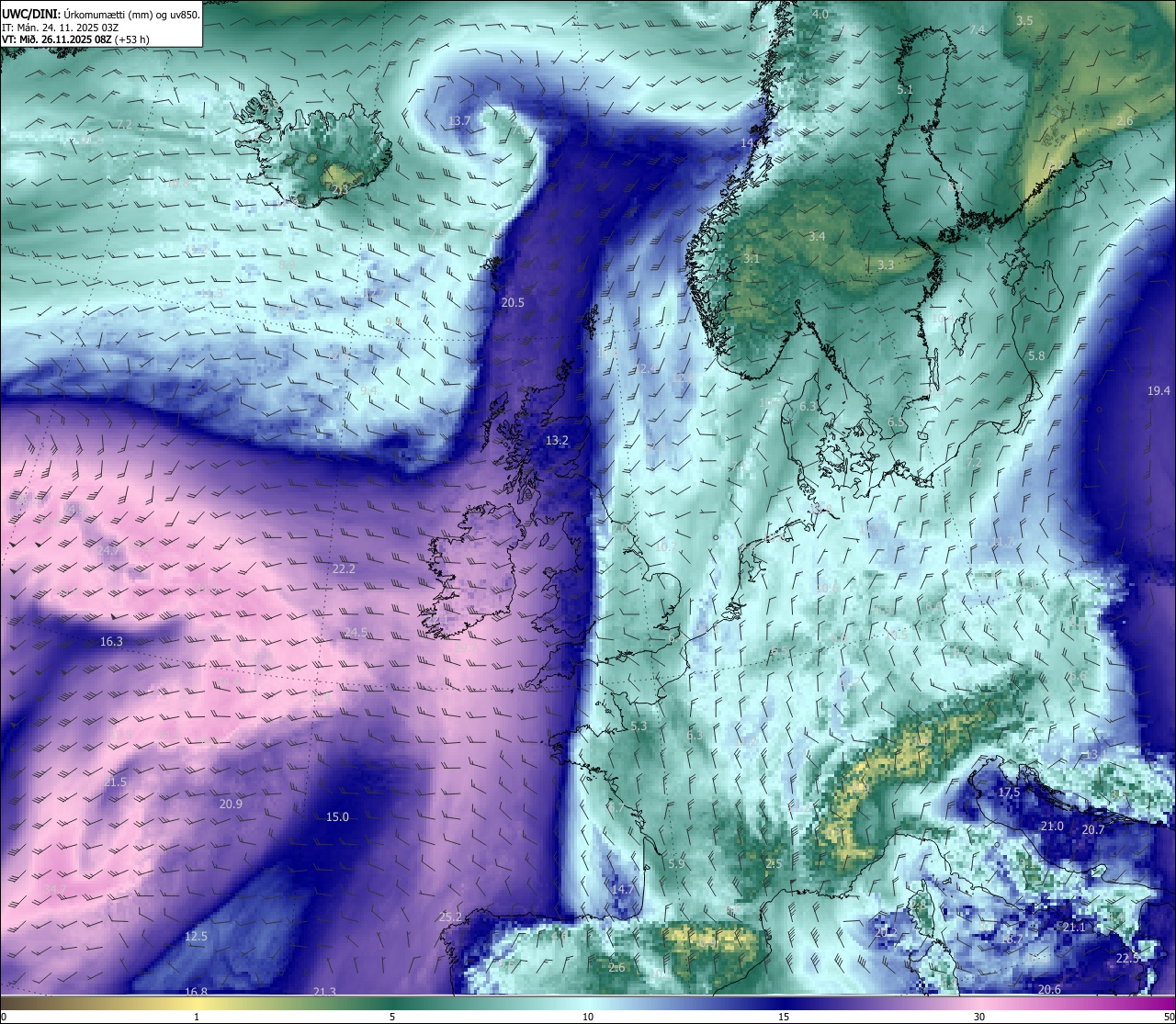Click the 11.7 value label
The height and width of the screenshot is (1024, 1176).
click(1003, 543)
